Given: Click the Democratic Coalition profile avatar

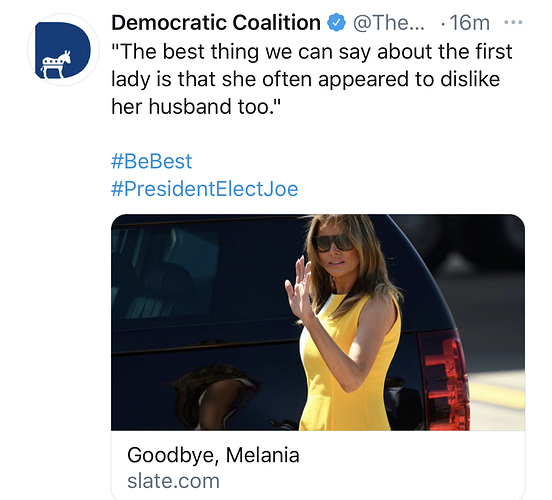Looking at the screenshot, I should tap(63, 50).
